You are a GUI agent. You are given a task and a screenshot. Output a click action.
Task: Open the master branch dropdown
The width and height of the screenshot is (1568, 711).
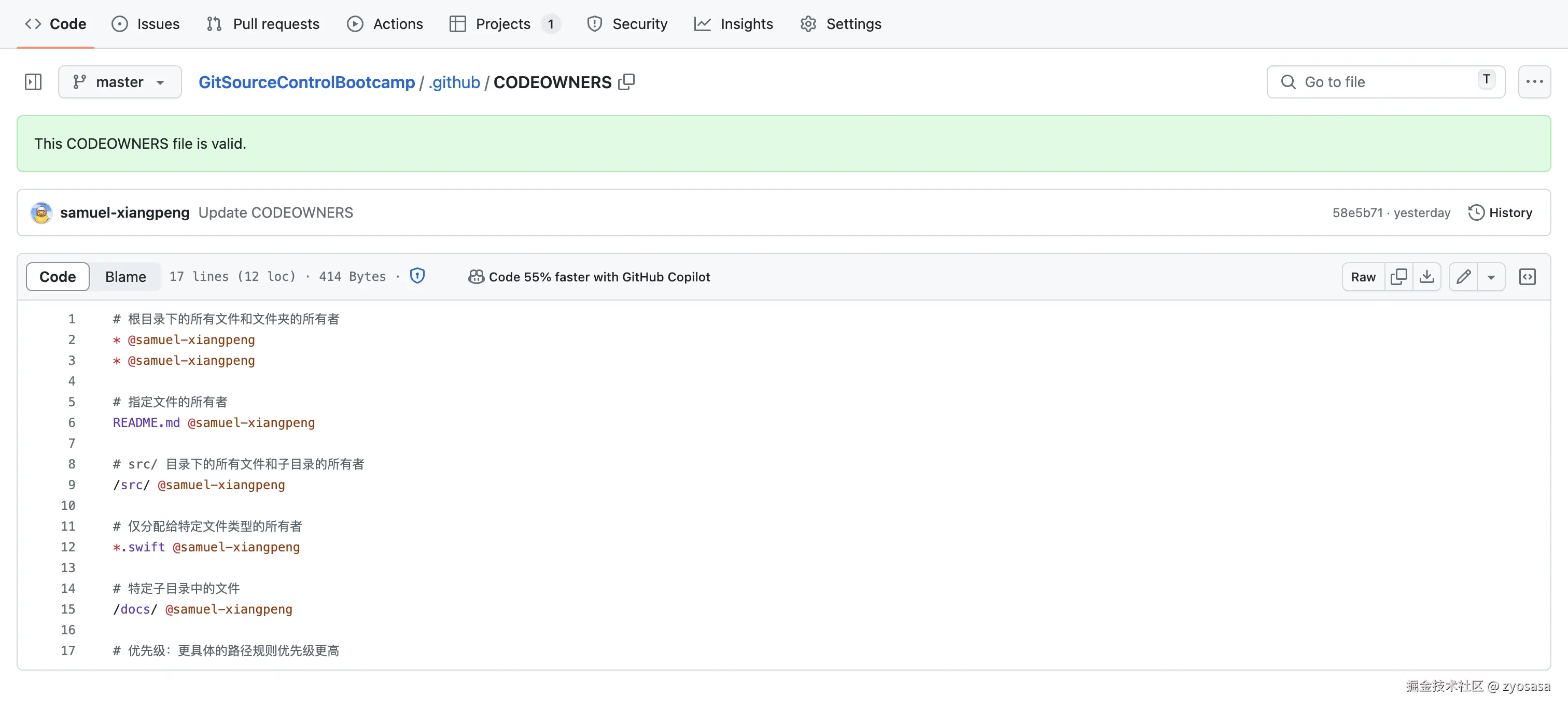pyautogui.click(x=119, y=82)
